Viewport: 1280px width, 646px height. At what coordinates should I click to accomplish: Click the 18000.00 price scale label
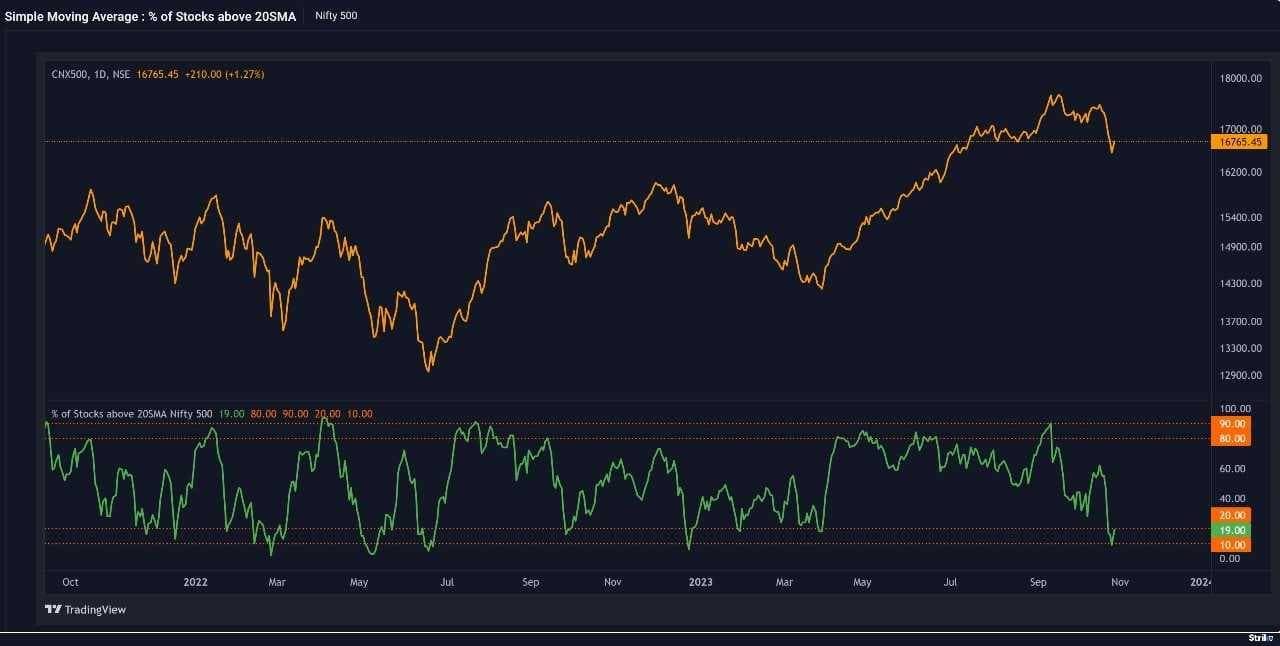[1240, 79]
